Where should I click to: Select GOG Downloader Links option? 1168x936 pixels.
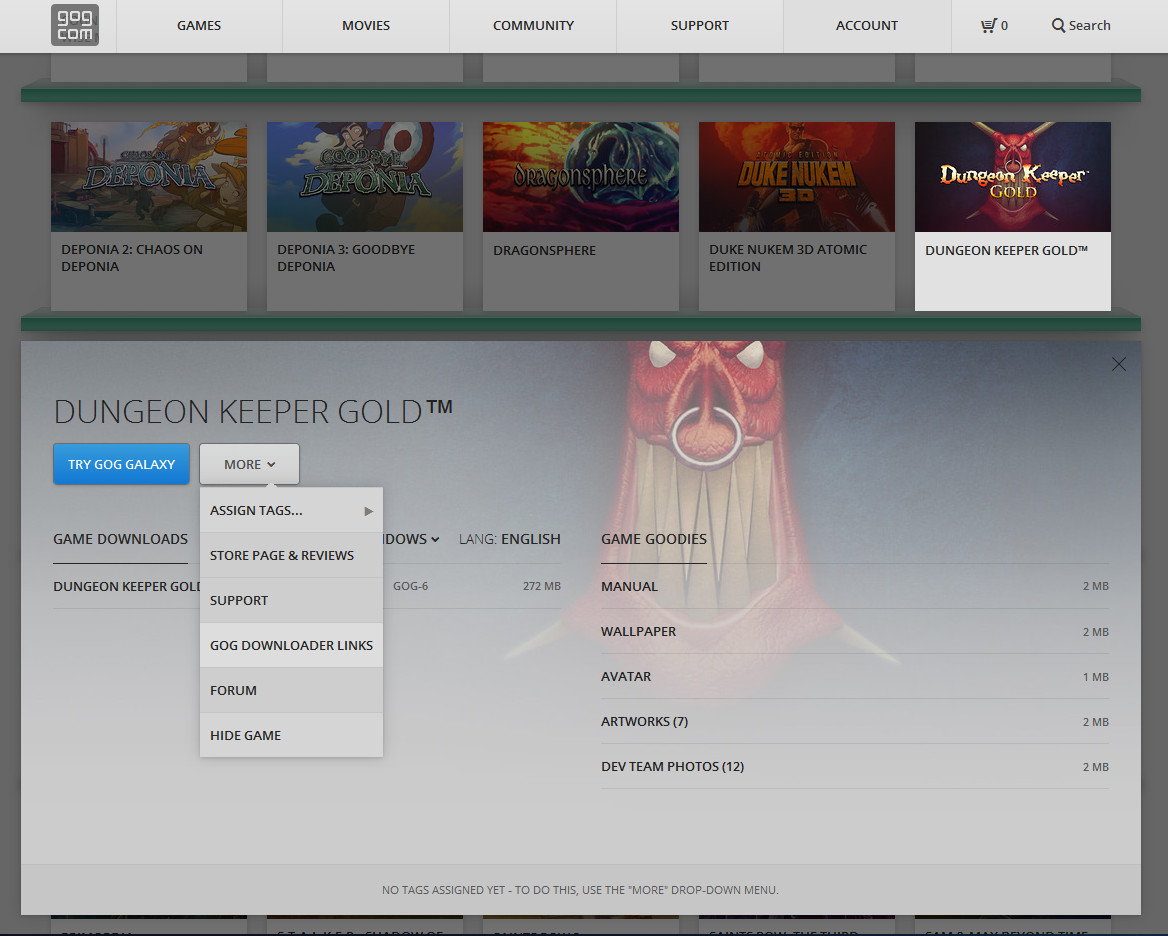291,646
